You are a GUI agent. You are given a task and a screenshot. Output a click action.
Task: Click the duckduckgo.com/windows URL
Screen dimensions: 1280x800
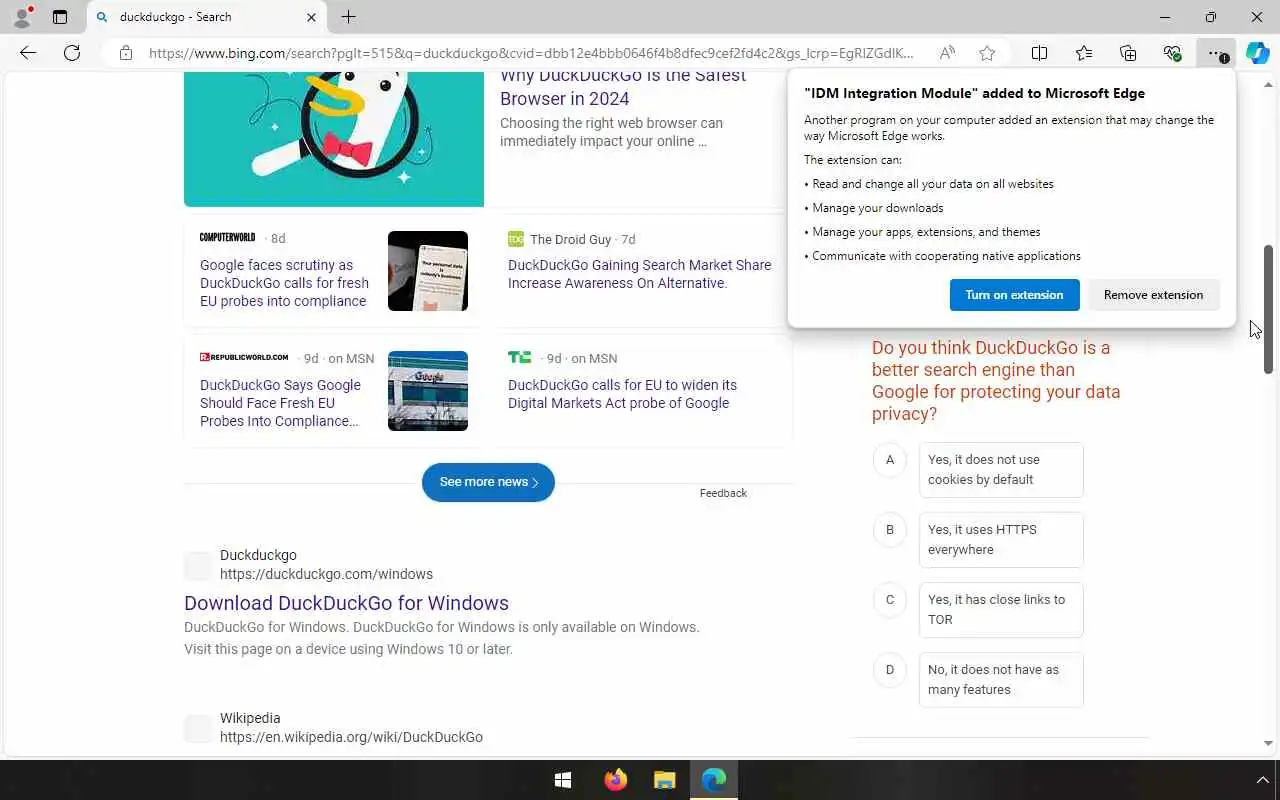point(326,574)
